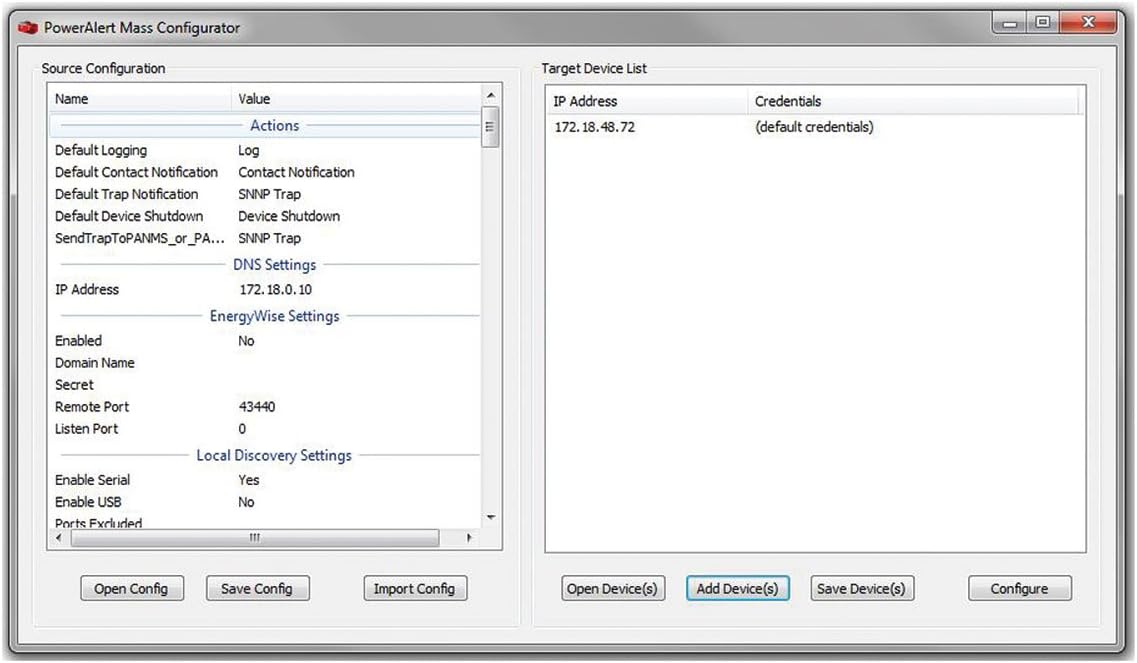The width and height of the screenshot is (1137, 663).
Task: Click the source list scroll up arrow
Action: [x=491, y=96]
